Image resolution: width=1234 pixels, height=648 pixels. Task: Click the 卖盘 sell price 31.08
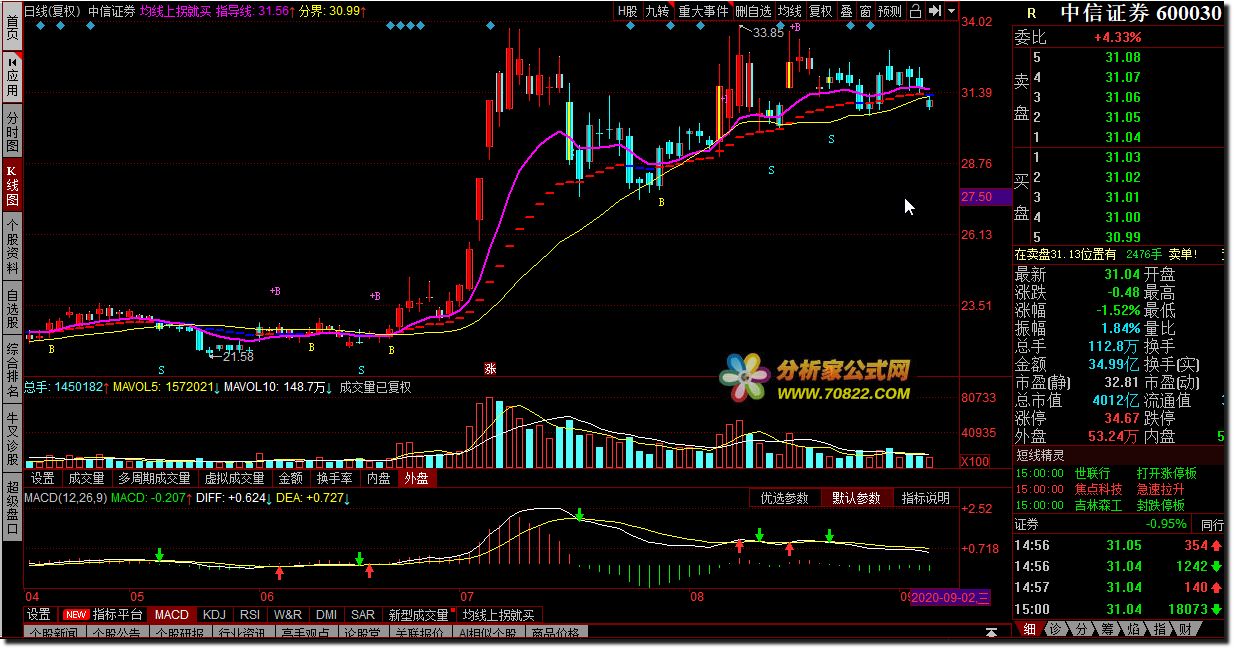coord(1123,57)
